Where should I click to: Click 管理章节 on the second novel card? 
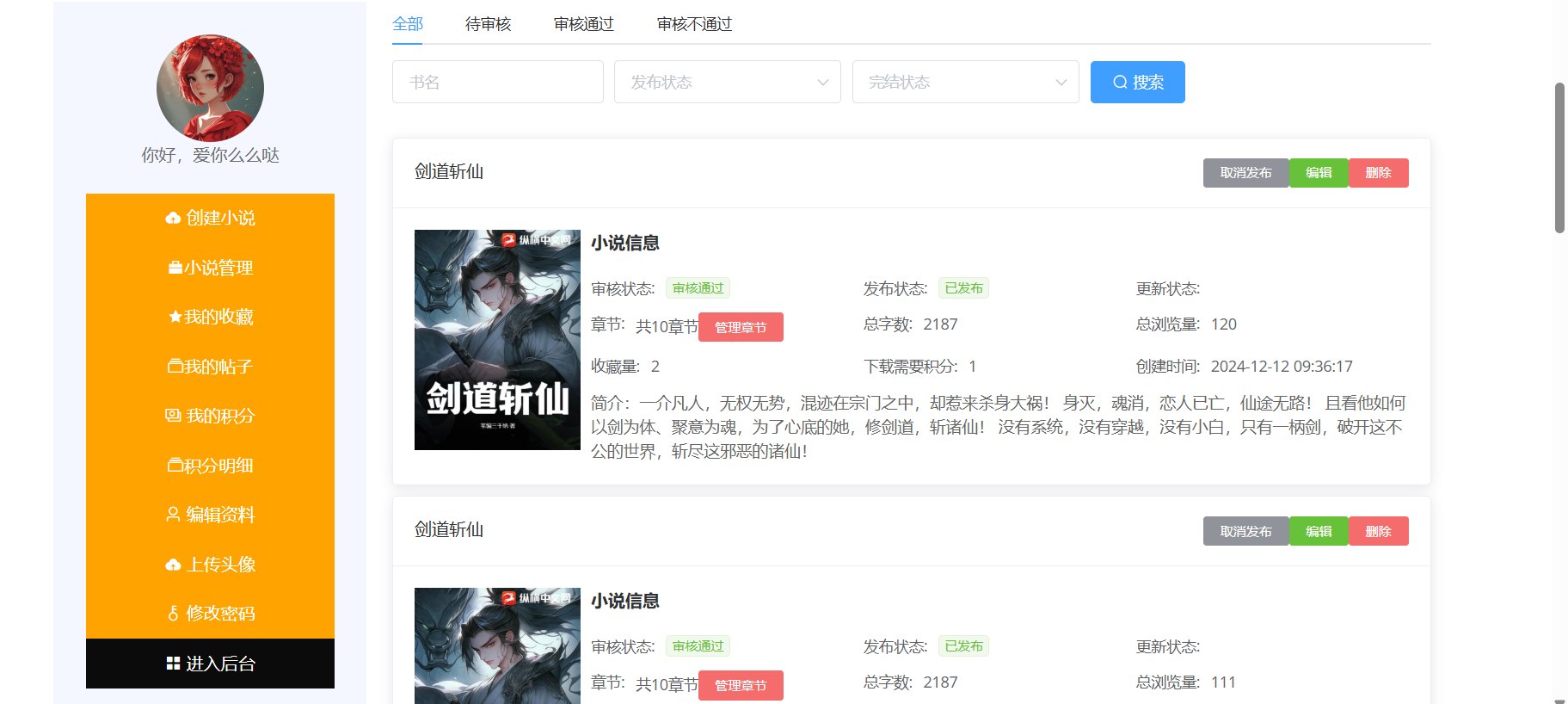[x=741, y=685]
